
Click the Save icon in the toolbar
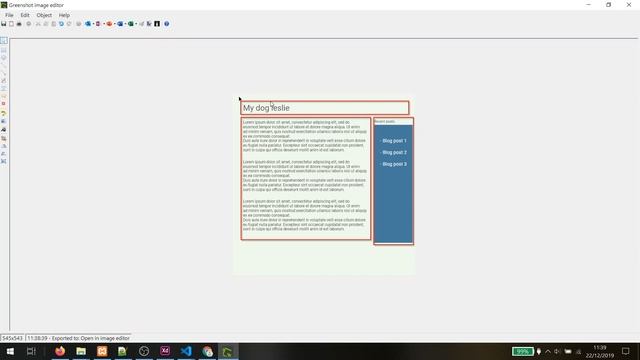tap(3, 24)
